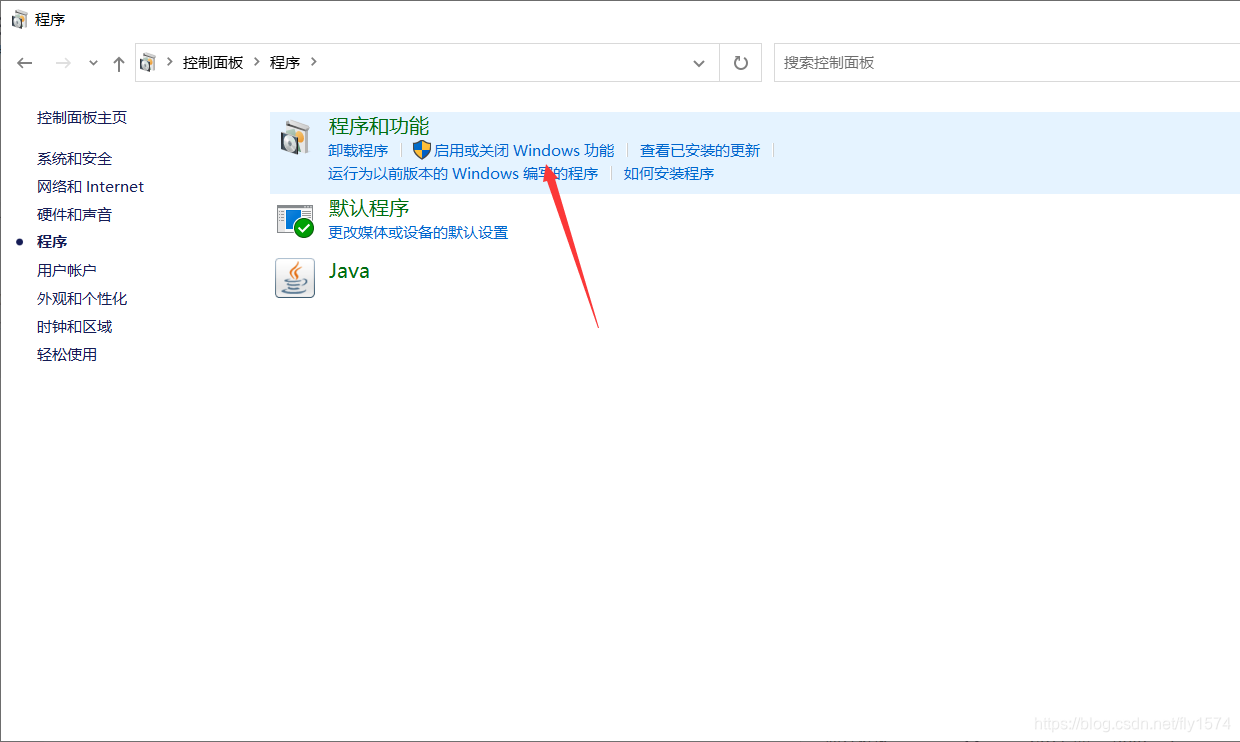
Task: Click the title bar 程序 window icon
Action: coord(19,19)
